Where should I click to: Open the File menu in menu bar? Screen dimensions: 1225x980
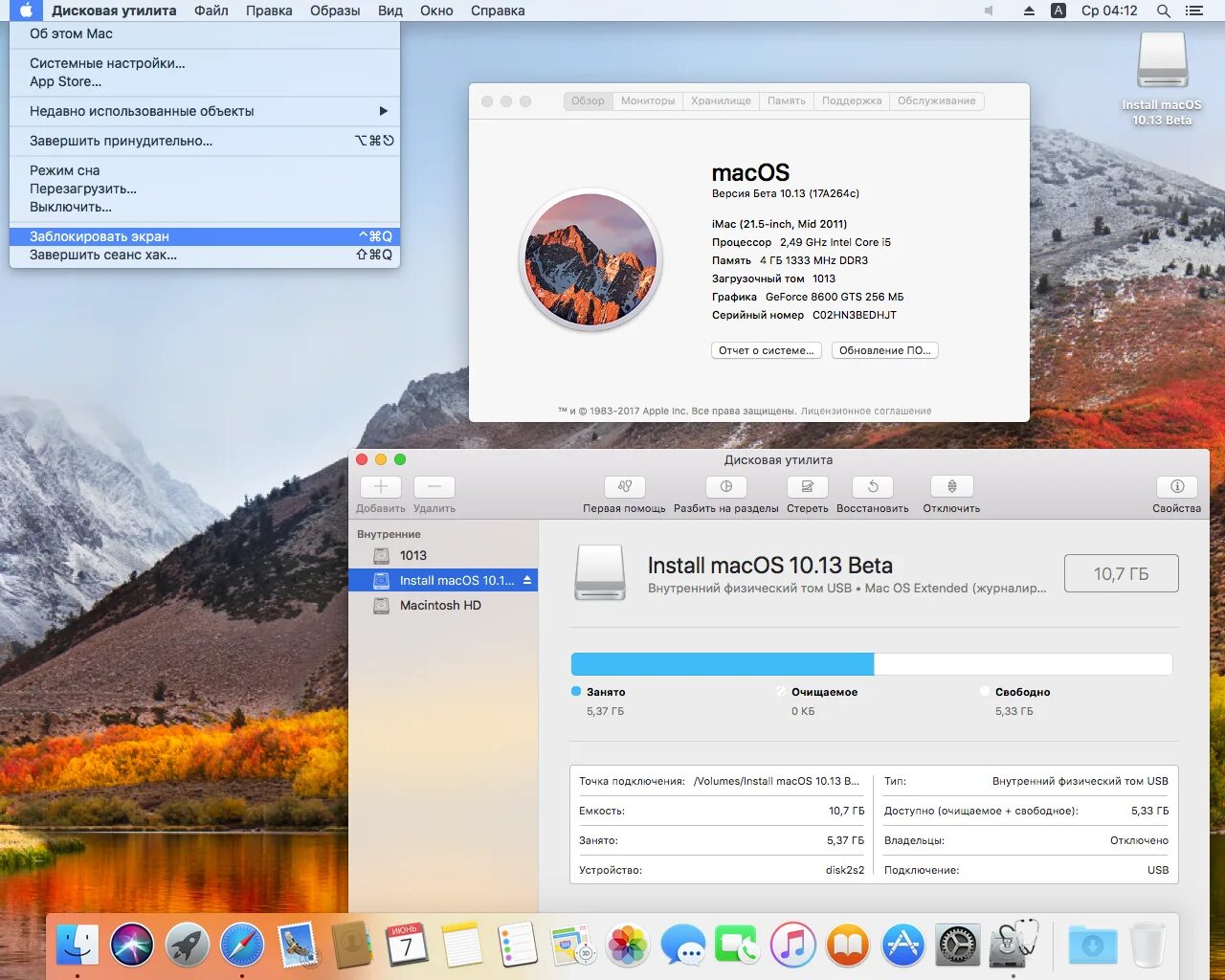pos(211,11)
